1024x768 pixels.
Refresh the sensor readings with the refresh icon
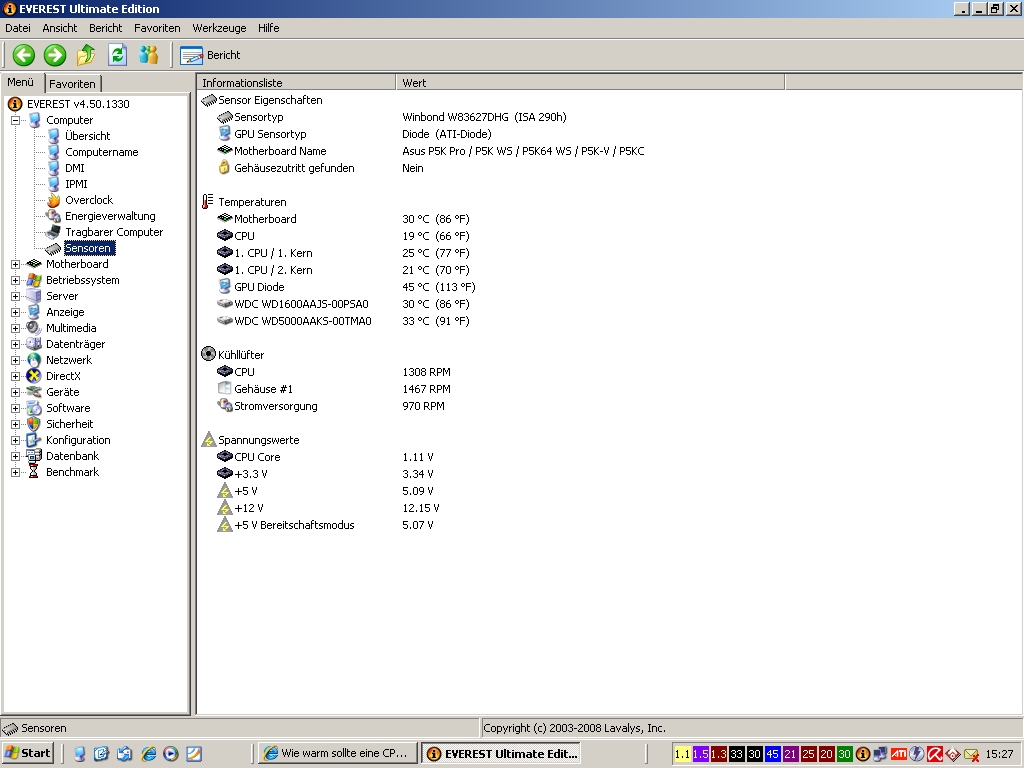(x=118, y=55)
